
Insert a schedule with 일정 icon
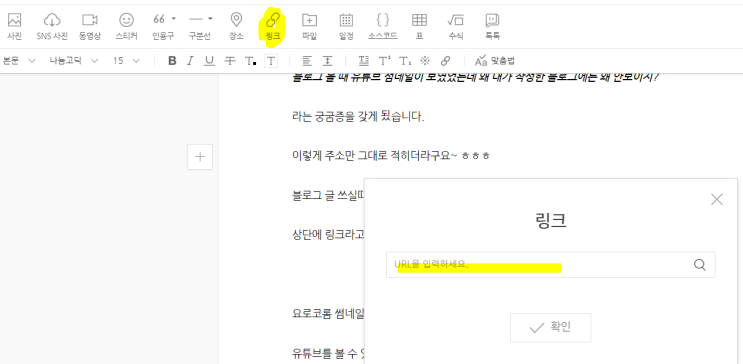point(346,26)
